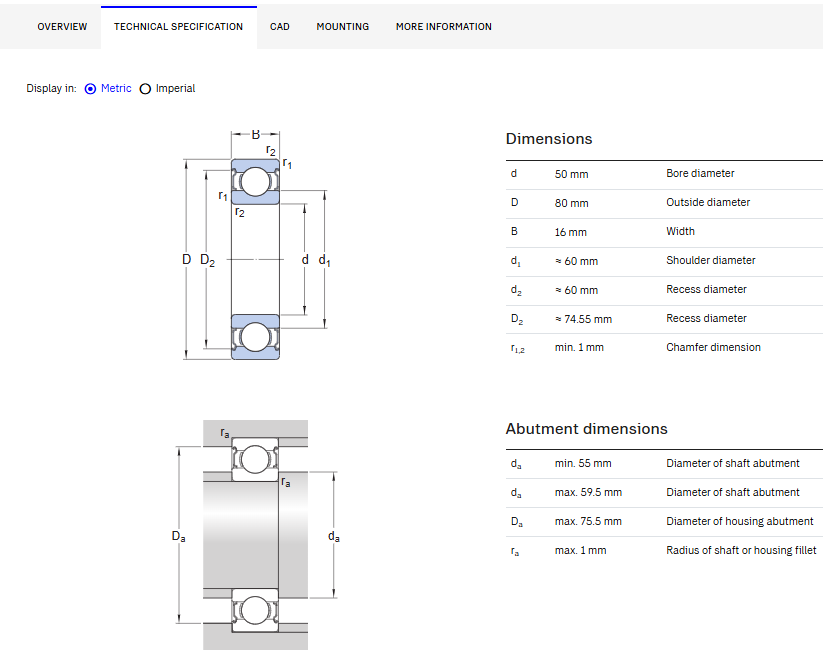Click the max. 75.5 mm value
Viewport: 823px width, 665px height.
click(x=588, y=521)
